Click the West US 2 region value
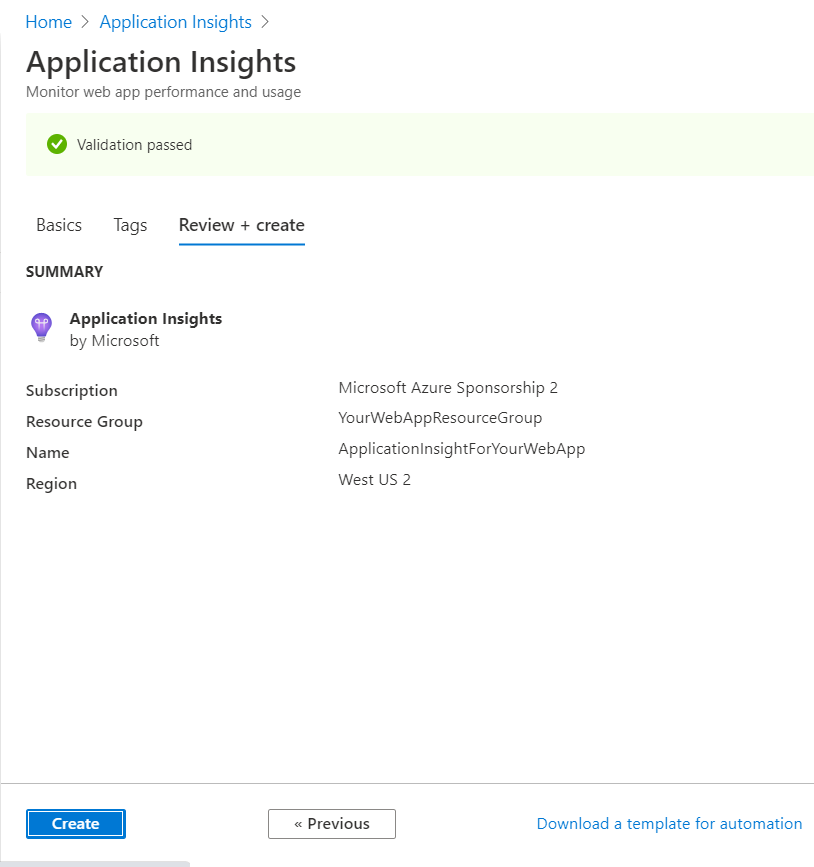This screenshot has height=867, width=814. coord(374,480)
